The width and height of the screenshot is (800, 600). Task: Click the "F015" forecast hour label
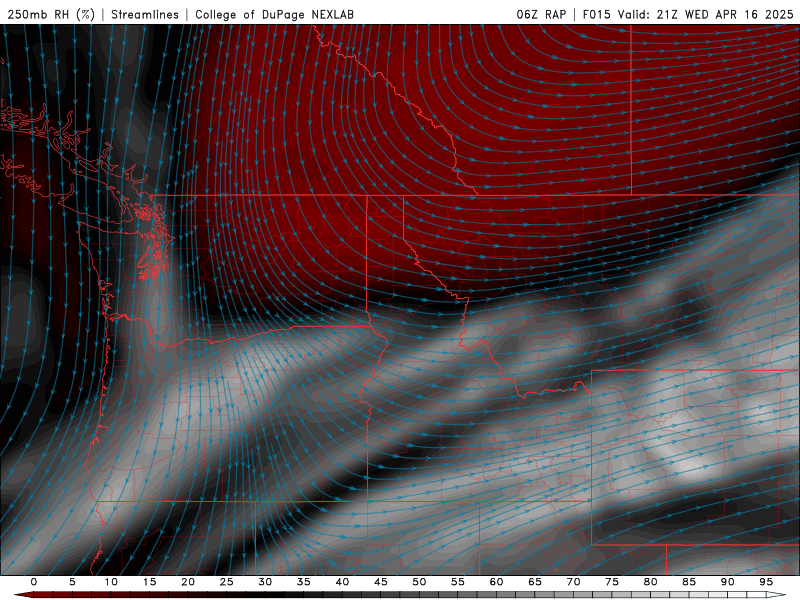pyautogui.click(x=597, y=14)
